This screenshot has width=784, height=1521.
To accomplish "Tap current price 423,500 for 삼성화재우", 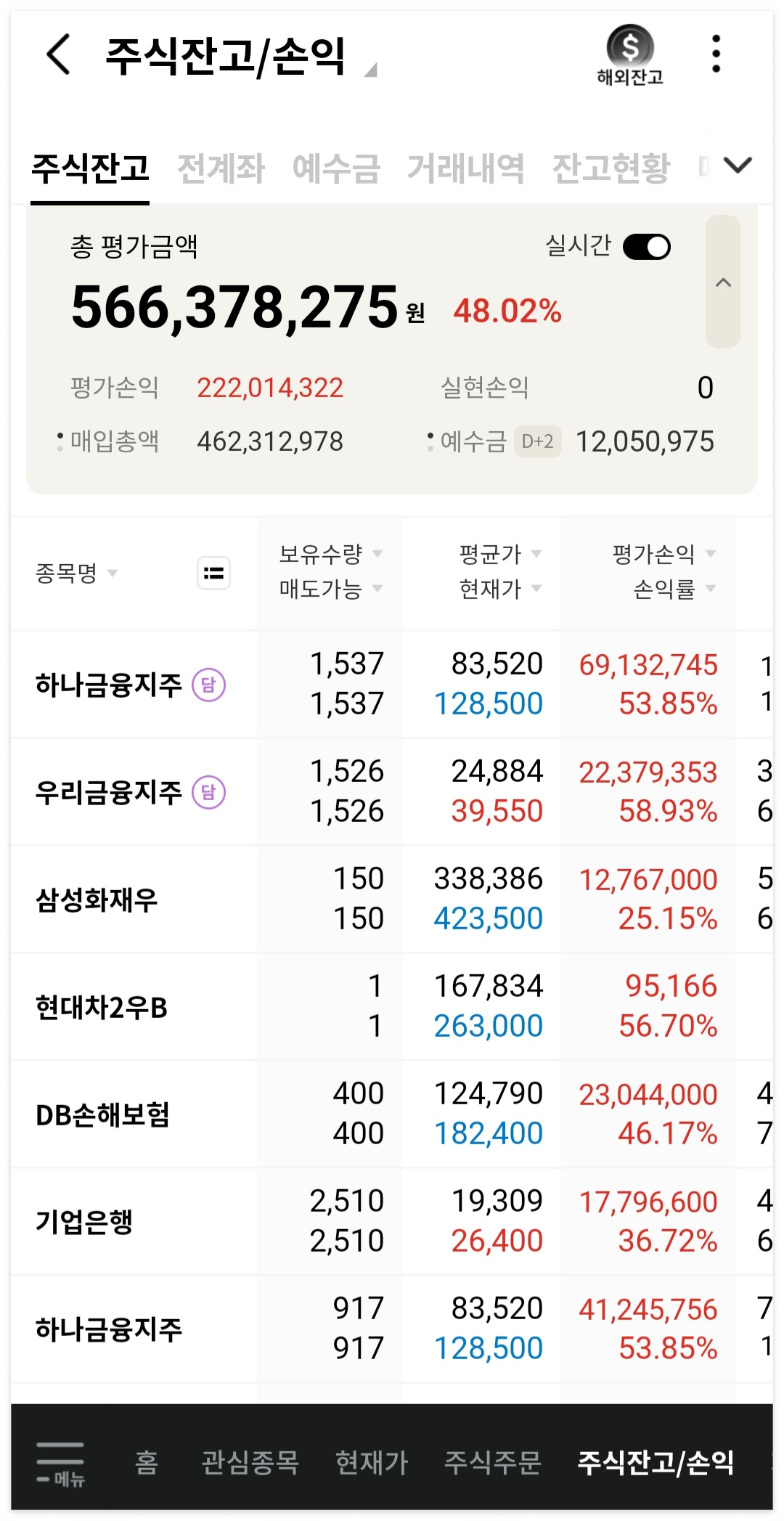I will point(489,918).
